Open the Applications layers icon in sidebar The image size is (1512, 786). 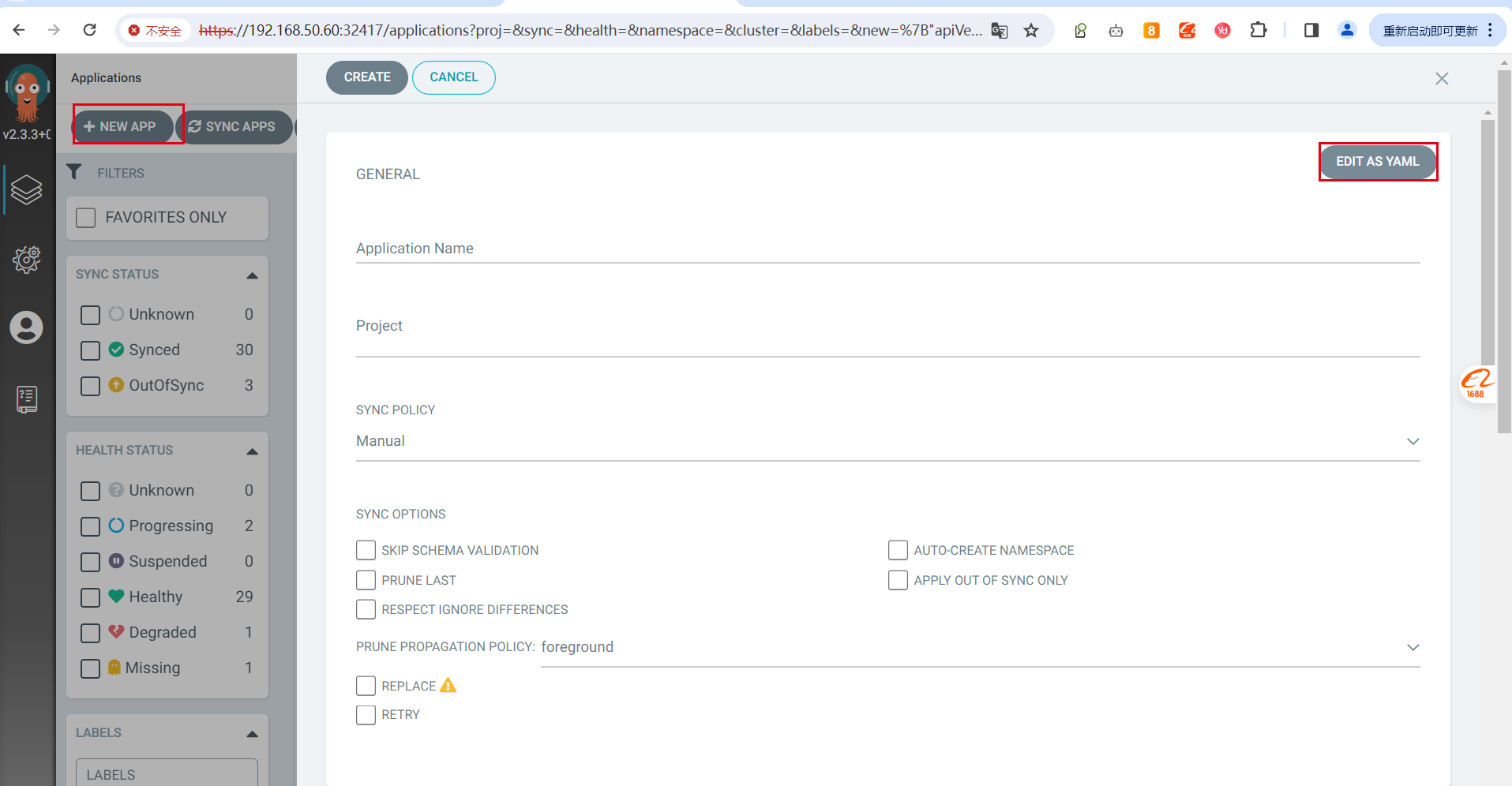click(26, 190)
